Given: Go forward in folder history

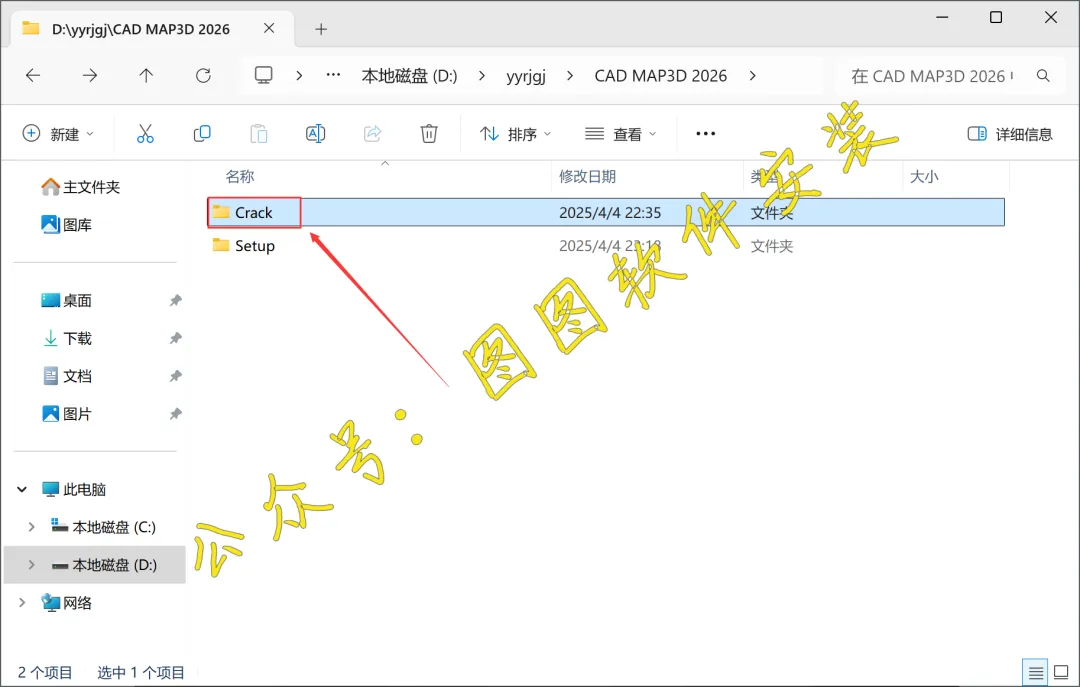Looking at the screenshot, I should pyautogui.click(x=90, y=75).
